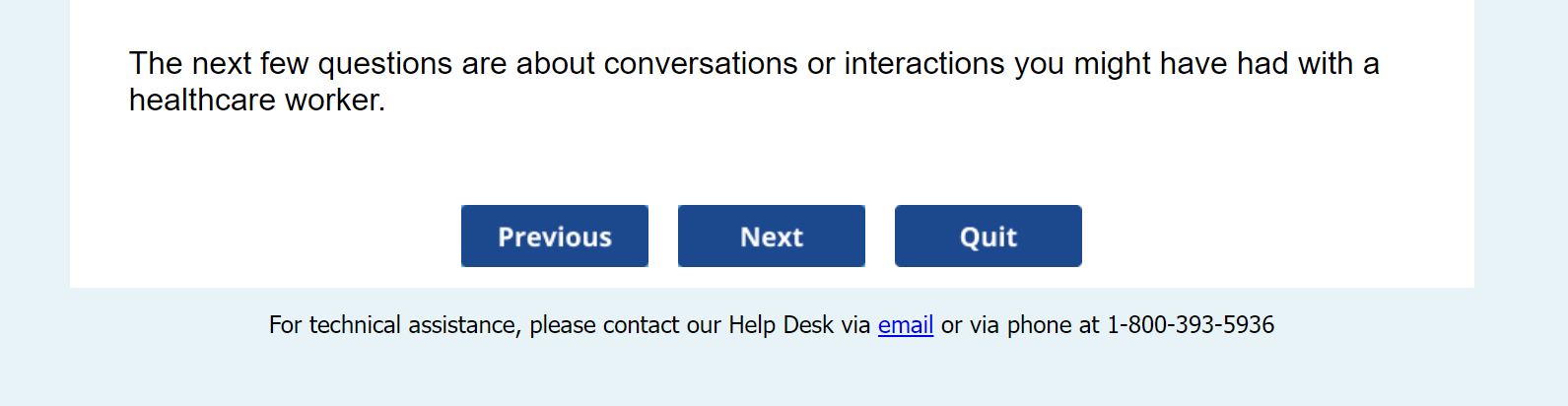Contact support via the email hyperlink
This screenshot has height=406, width=1568.
pyautogui.click(x=905, y=325)
